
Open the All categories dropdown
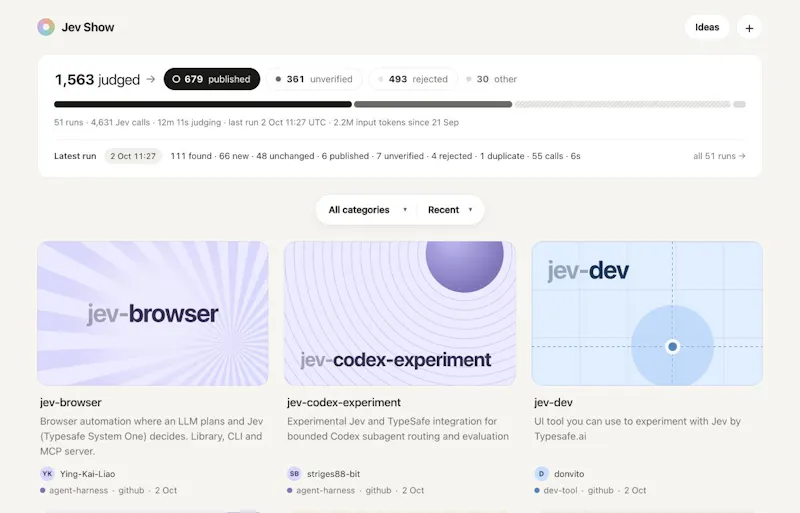[367, 210]
